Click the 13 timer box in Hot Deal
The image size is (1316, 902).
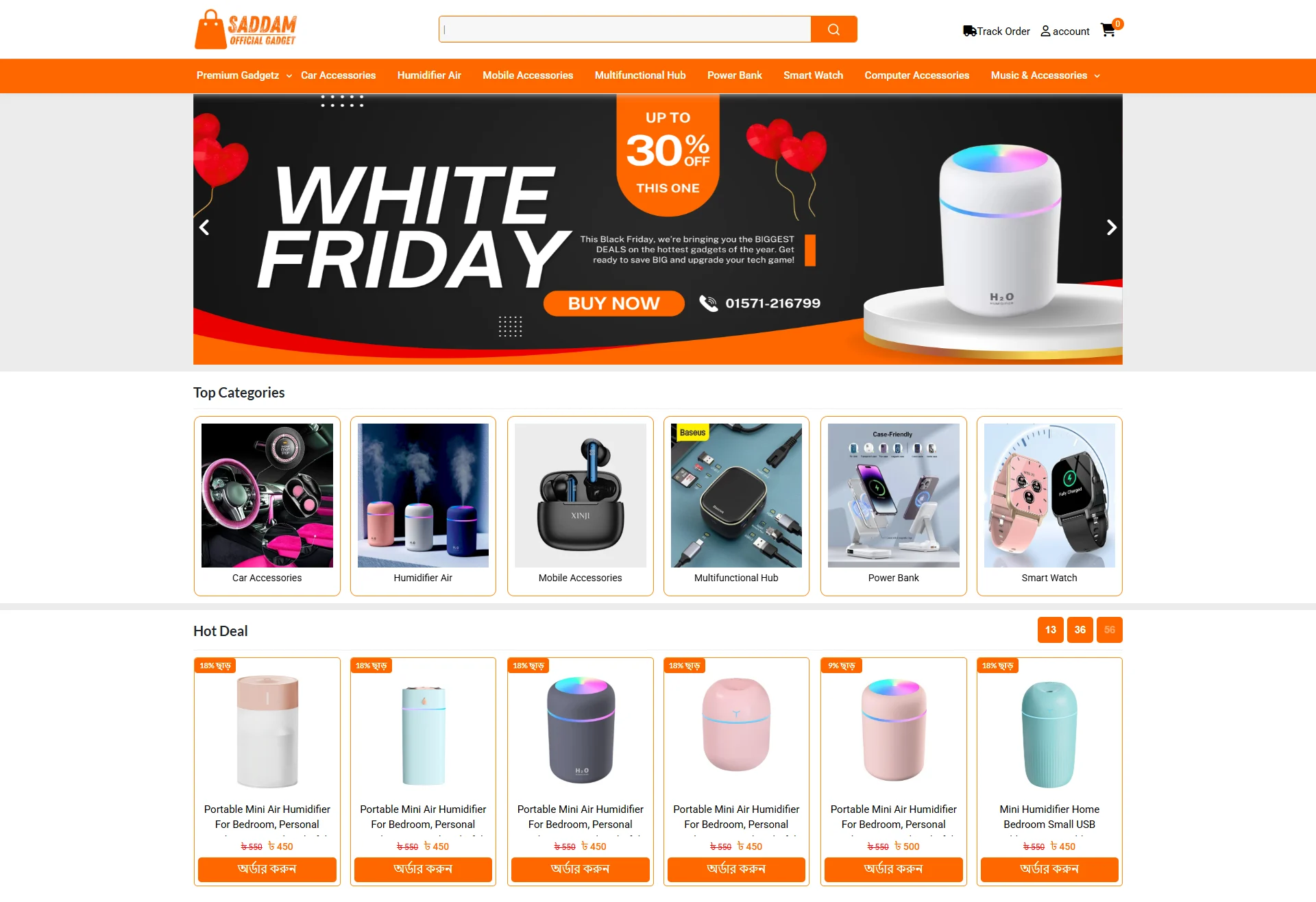coord(1051,630)
